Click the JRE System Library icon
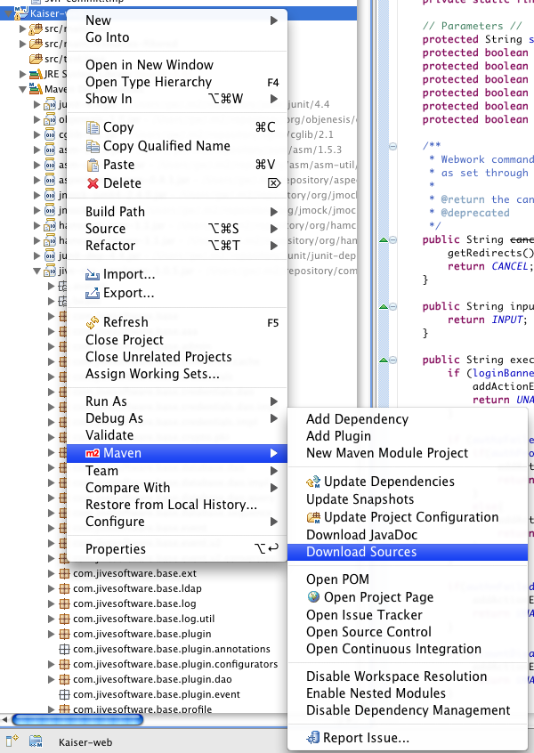The image size is (534, 753). tap(36, 74)
